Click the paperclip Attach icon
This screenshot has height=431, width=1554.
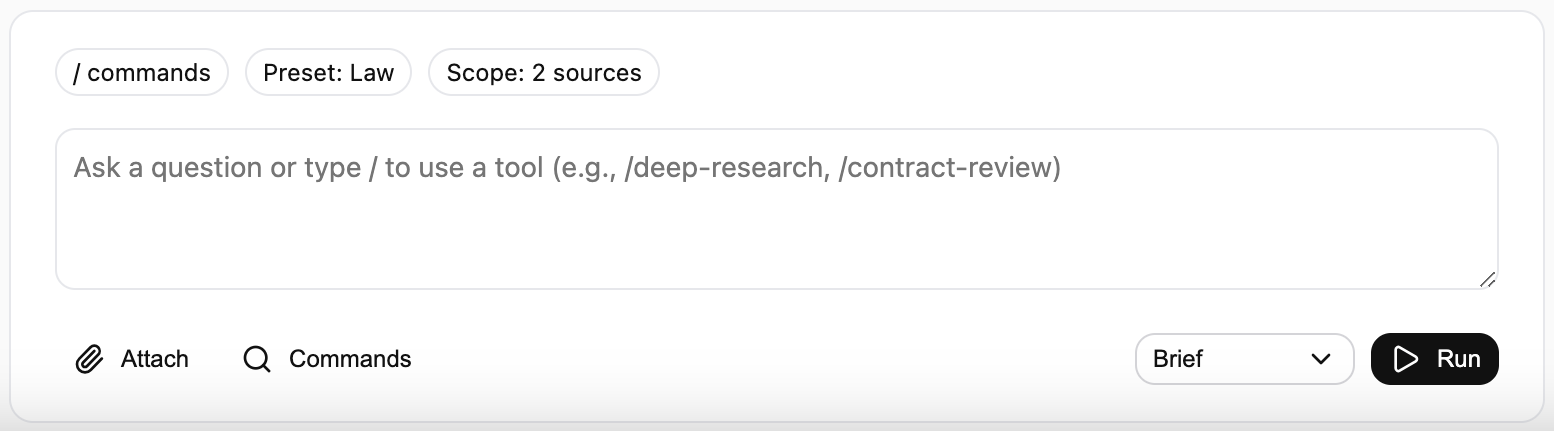tap(90, 359)
